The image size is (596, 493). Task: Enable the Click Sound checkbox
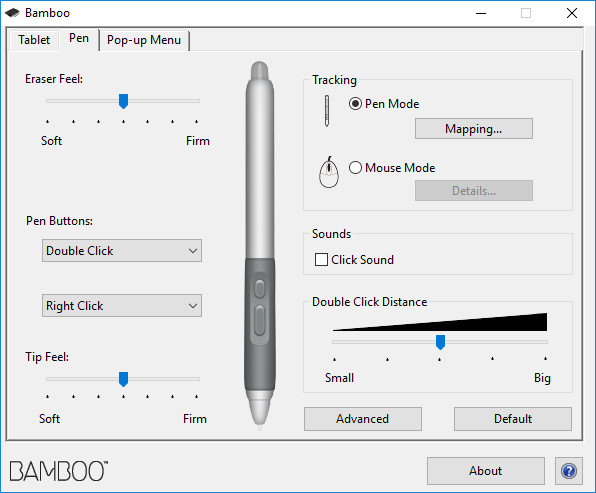pos(321,260)
